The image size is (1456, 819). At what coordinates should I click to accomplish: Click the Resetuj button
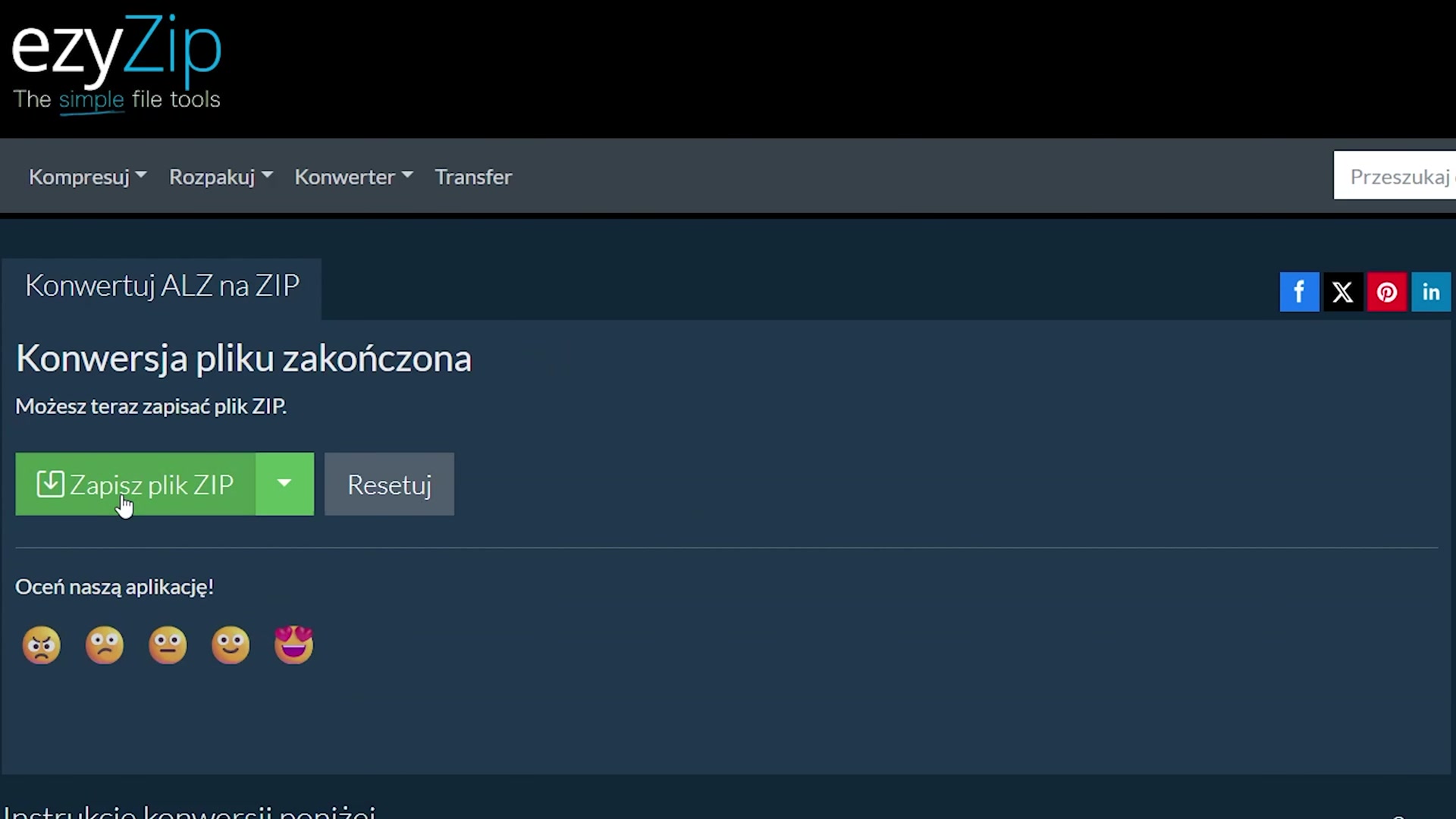389,484
